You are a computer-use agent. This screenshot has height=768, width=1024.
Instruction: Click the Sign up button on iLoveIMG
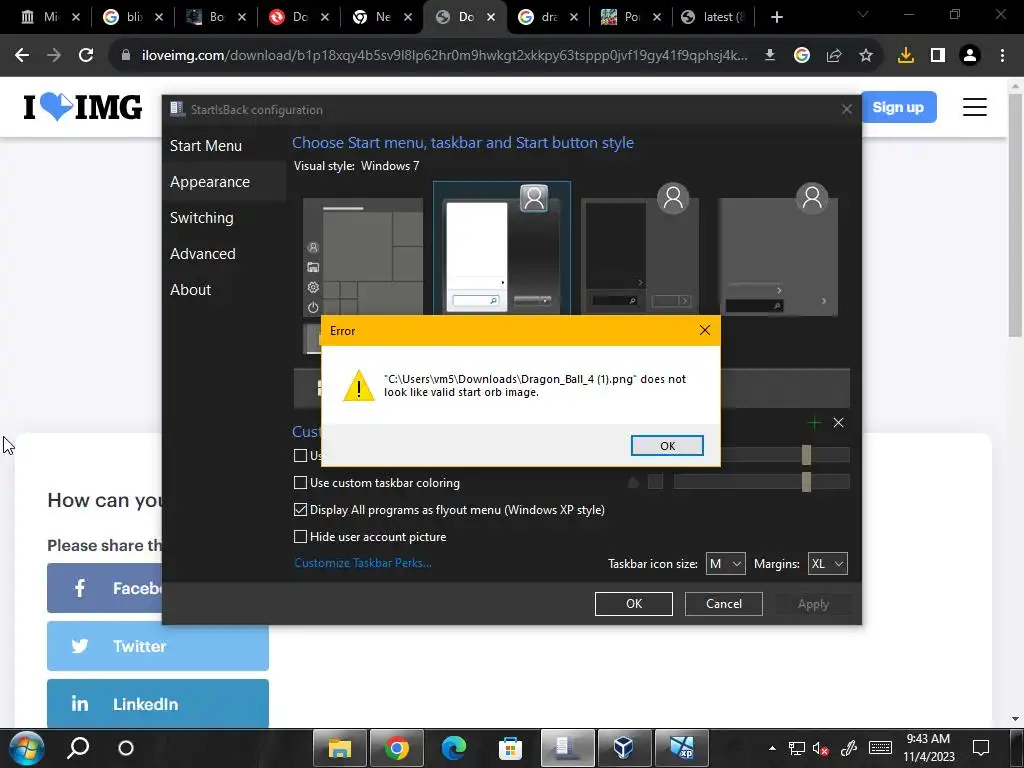[x=899, y=107]
